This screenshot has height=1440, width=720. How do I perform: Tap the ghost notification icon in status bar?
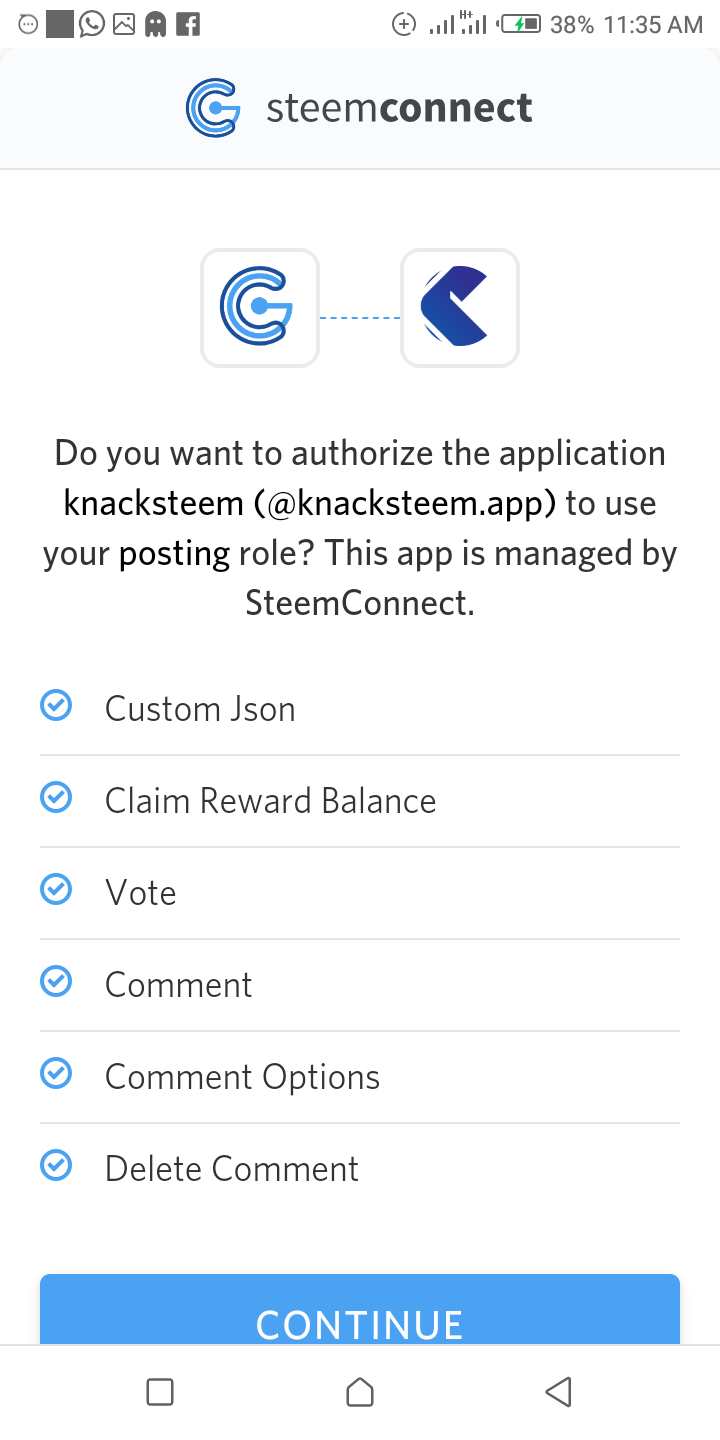tap(155, 24)
